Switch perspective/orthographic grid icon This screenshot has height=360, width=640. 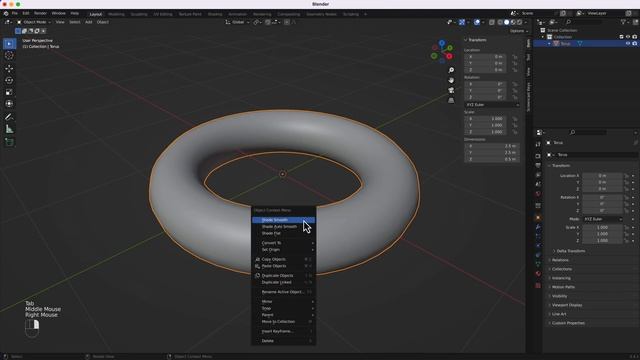pos(451,100)
